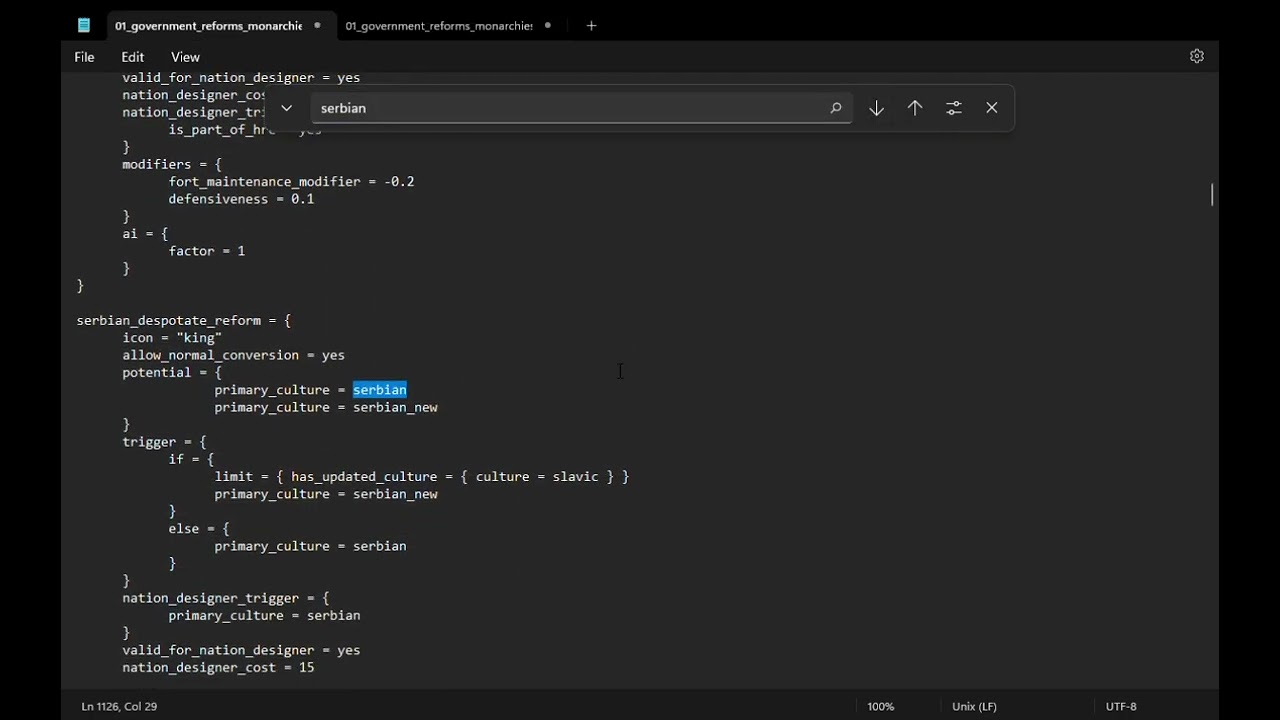Screen dimensions: 1280x720
Task: Click the line icon = "king"
Action: point(172,338)
